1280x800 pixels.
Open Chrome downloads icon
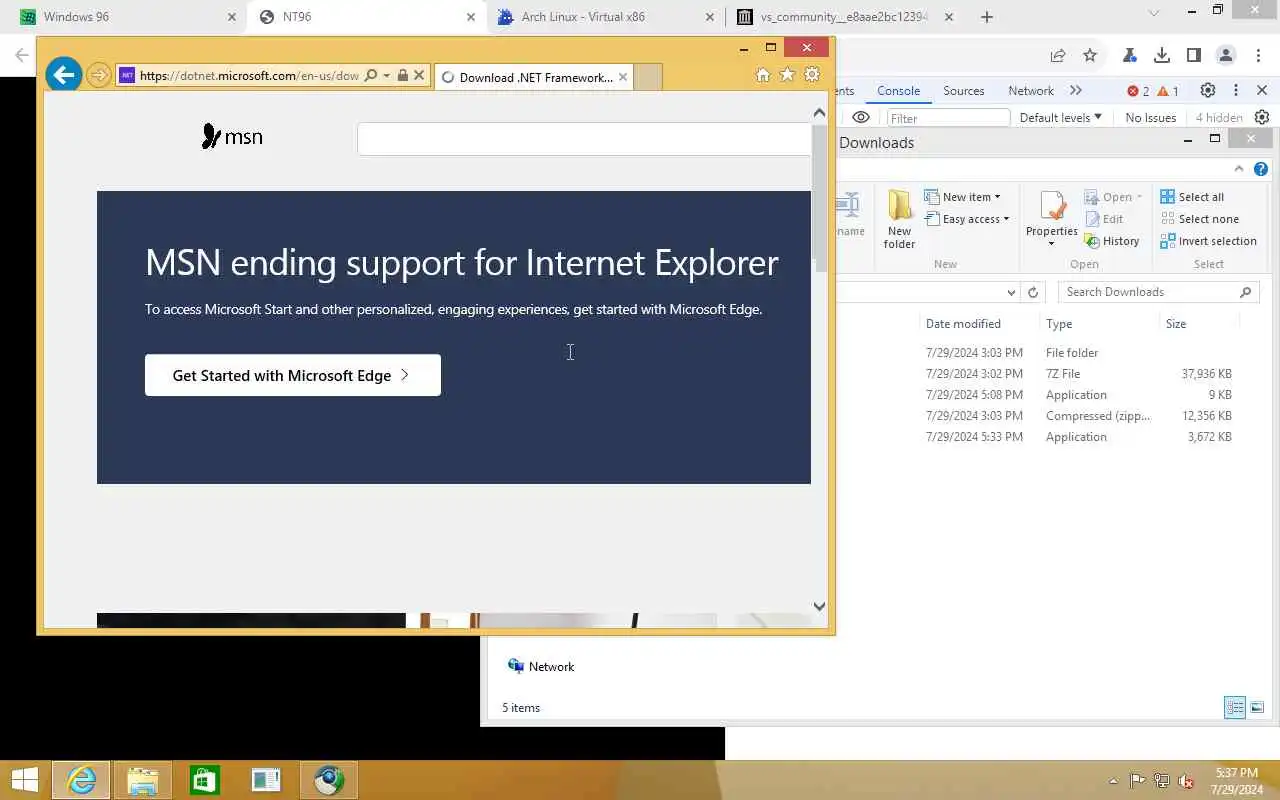(1161, 56)
